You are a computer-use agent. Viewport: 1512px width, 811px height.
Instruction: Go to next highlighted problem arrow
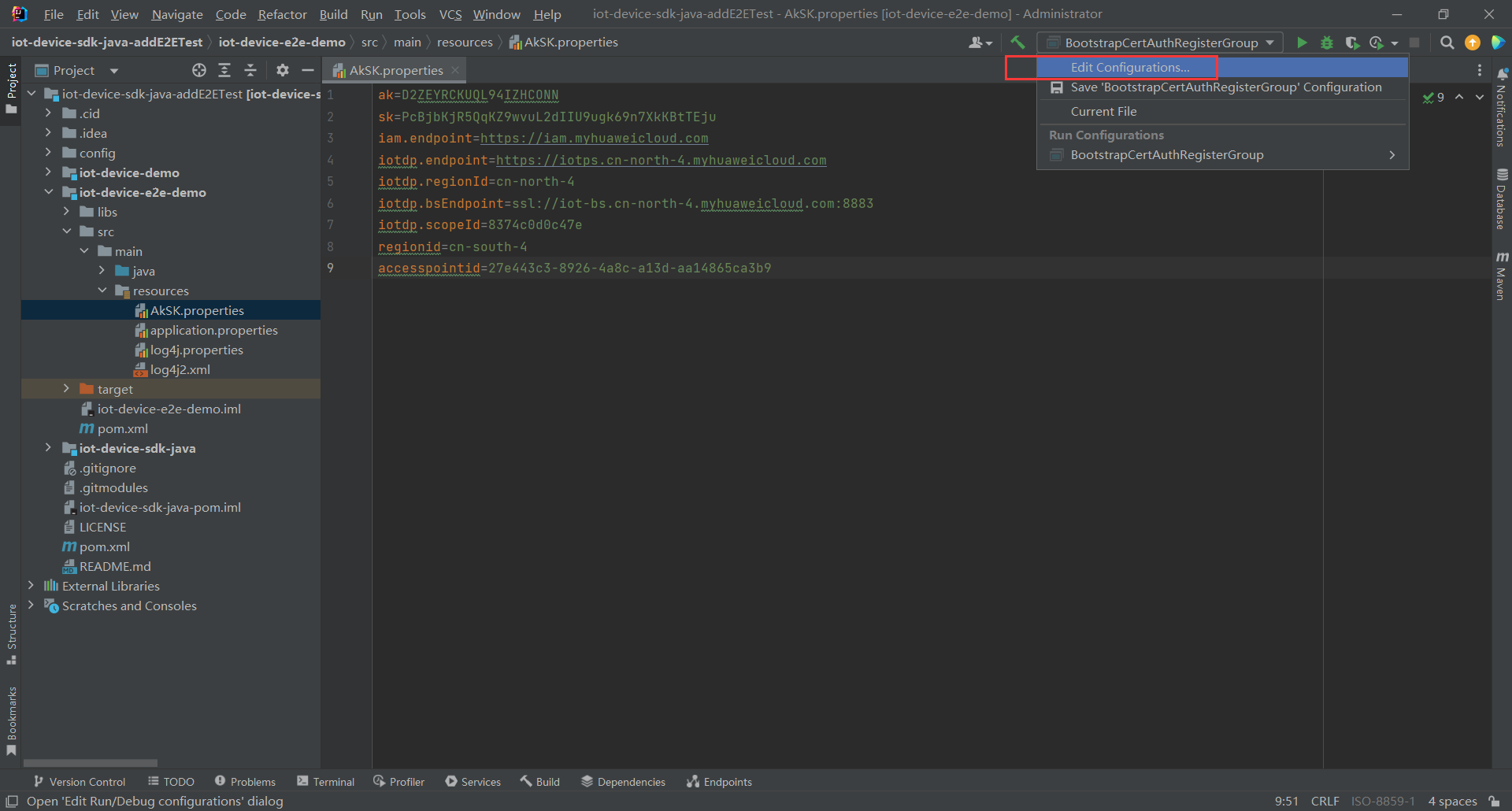[x=1480, y=97]
